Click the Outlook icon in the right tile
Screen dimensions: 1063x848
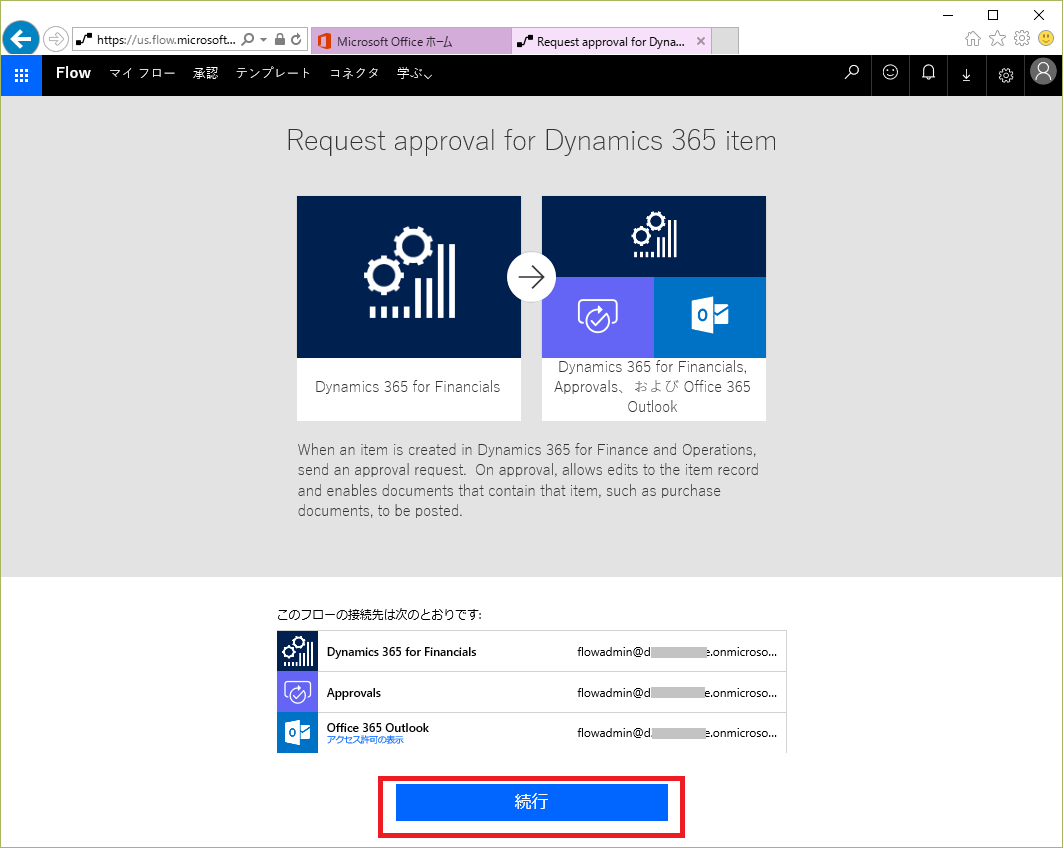coord(710,316)
